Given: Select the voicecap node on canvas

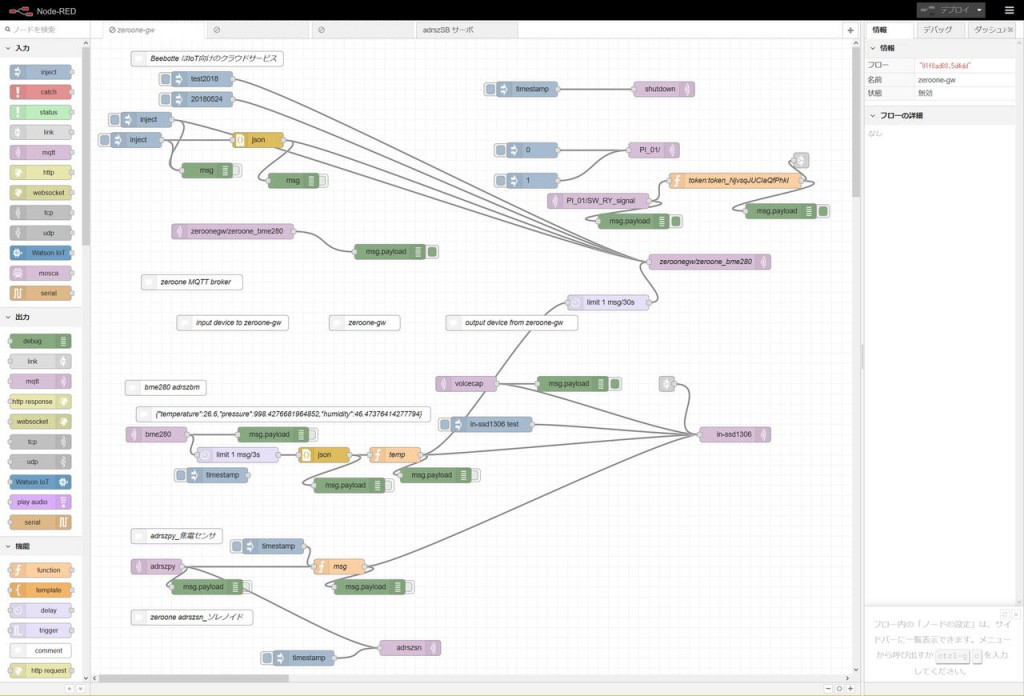Looking at the screenshot, I should tap(468, 383).
